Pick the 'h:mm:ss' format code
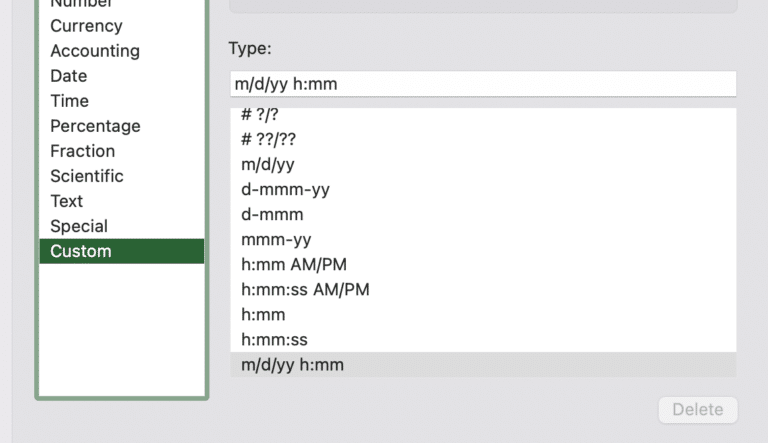This screenshot has height=443, width=768. [x=274, y=340]
